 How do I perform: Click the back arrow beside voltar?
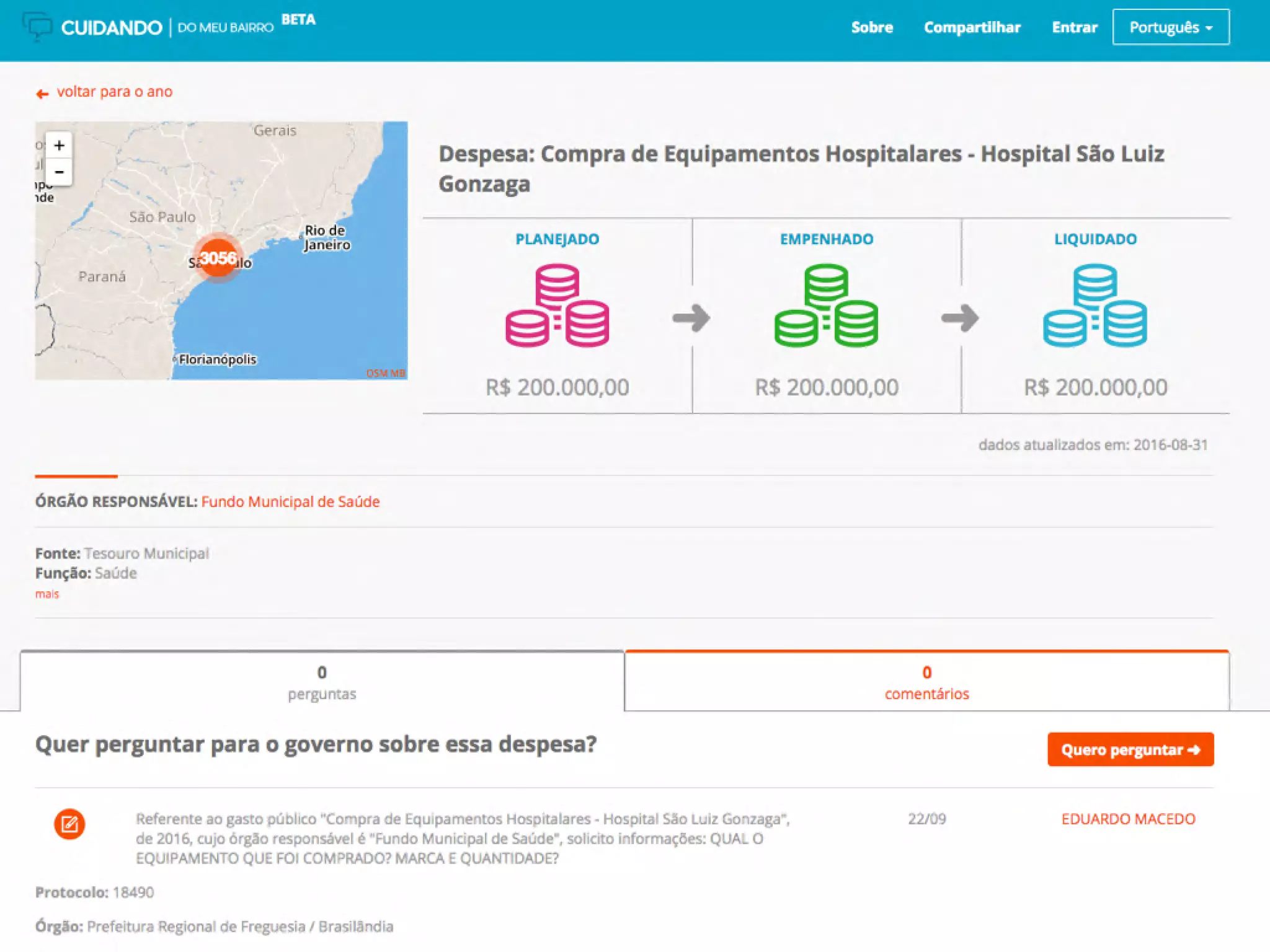click(x=42, y=94)
